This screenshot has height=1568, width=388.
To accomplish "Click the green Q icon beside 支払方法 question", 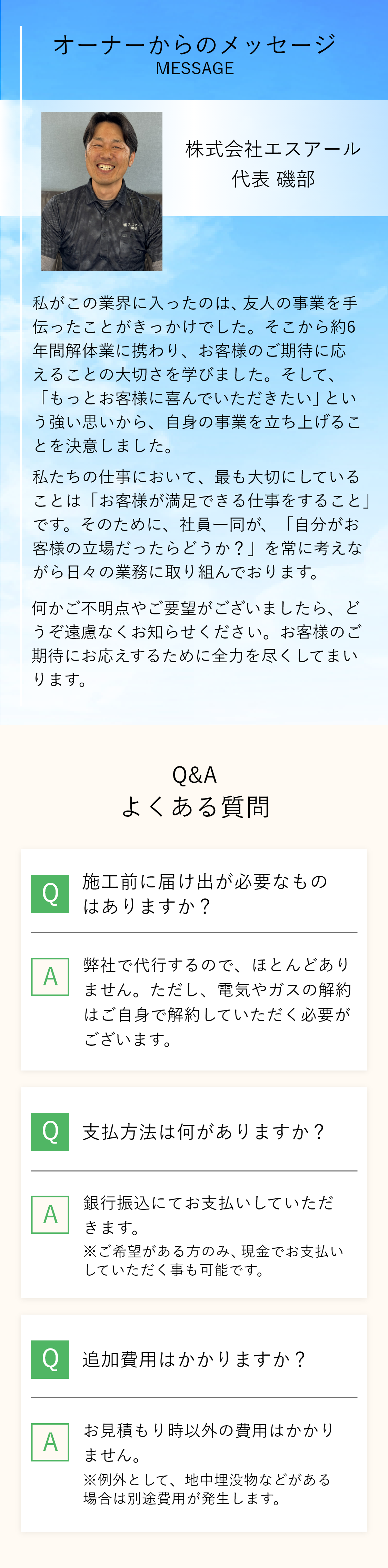I will pos(50,1132).
